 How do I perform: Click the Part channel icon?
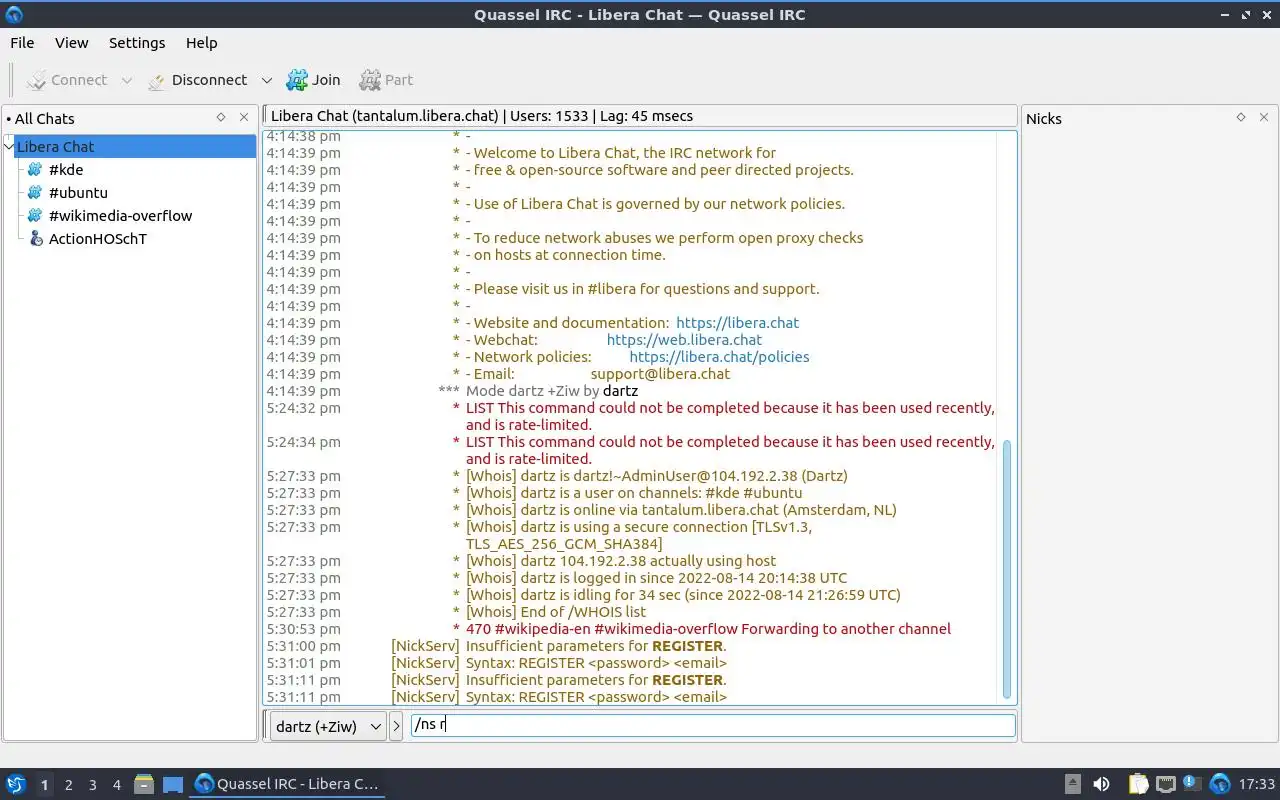pyautogui.click(x=370, y=80)
